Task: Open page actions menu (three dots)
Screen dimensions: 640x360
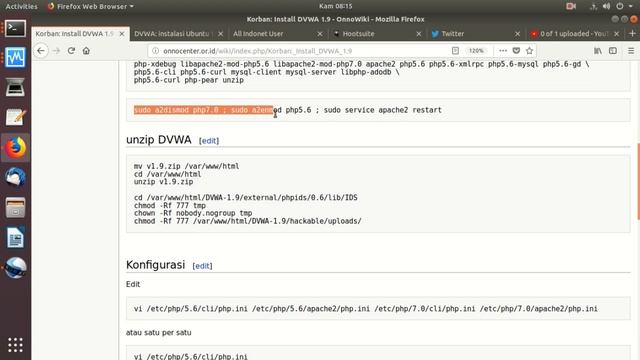Action: click(503, 51)
